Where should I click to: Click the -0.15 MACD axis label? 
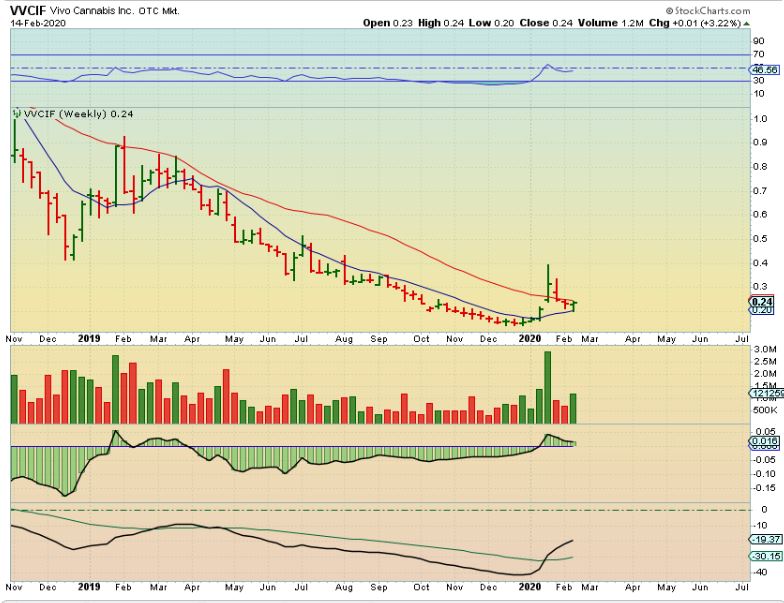765,488
